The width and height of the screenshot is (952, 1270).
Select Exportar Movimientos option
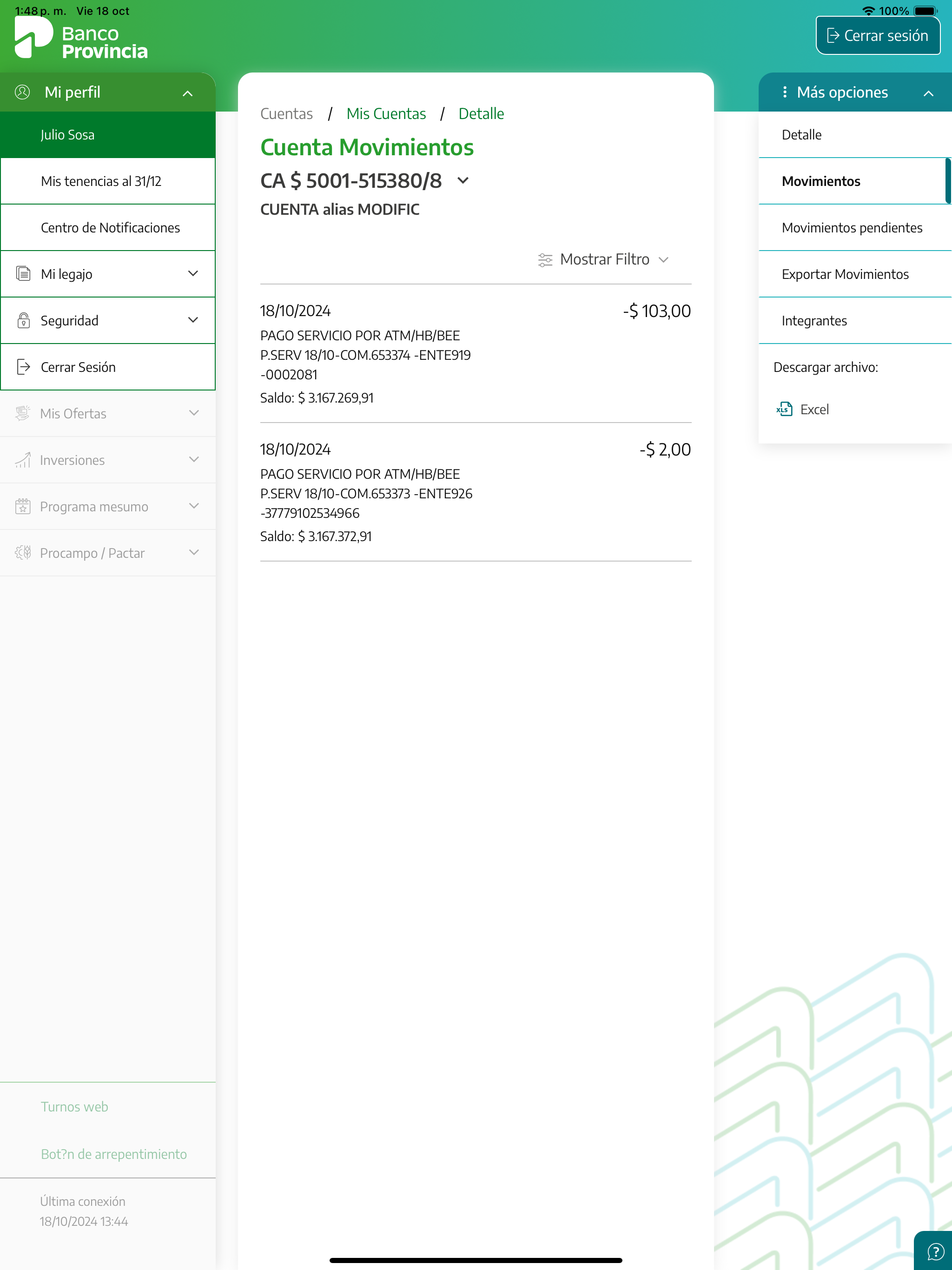[845, 274]
